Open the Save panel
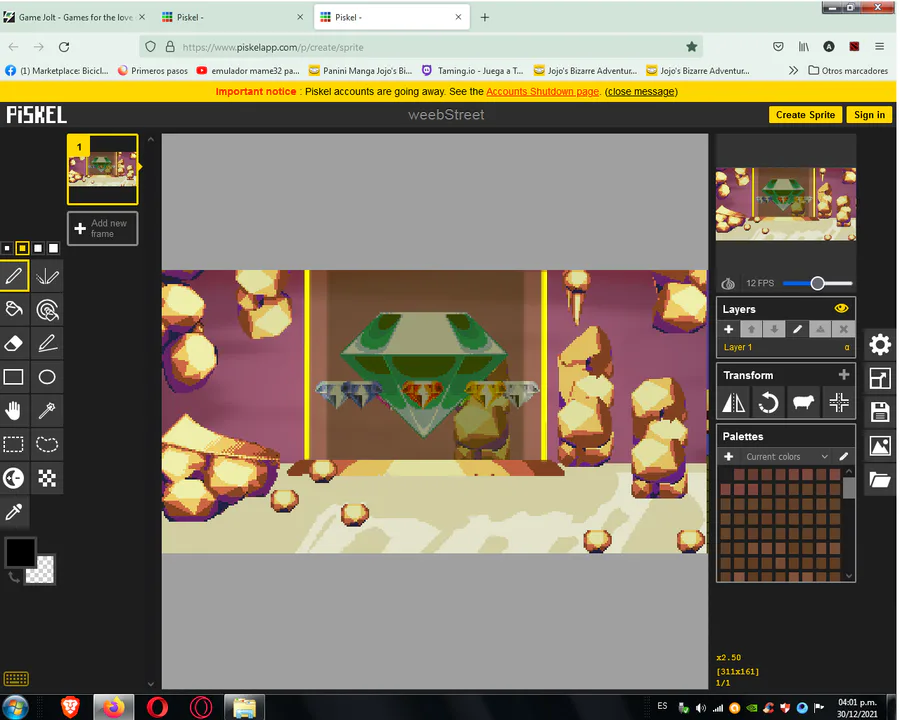900x720 pixels. pos(880,412)
